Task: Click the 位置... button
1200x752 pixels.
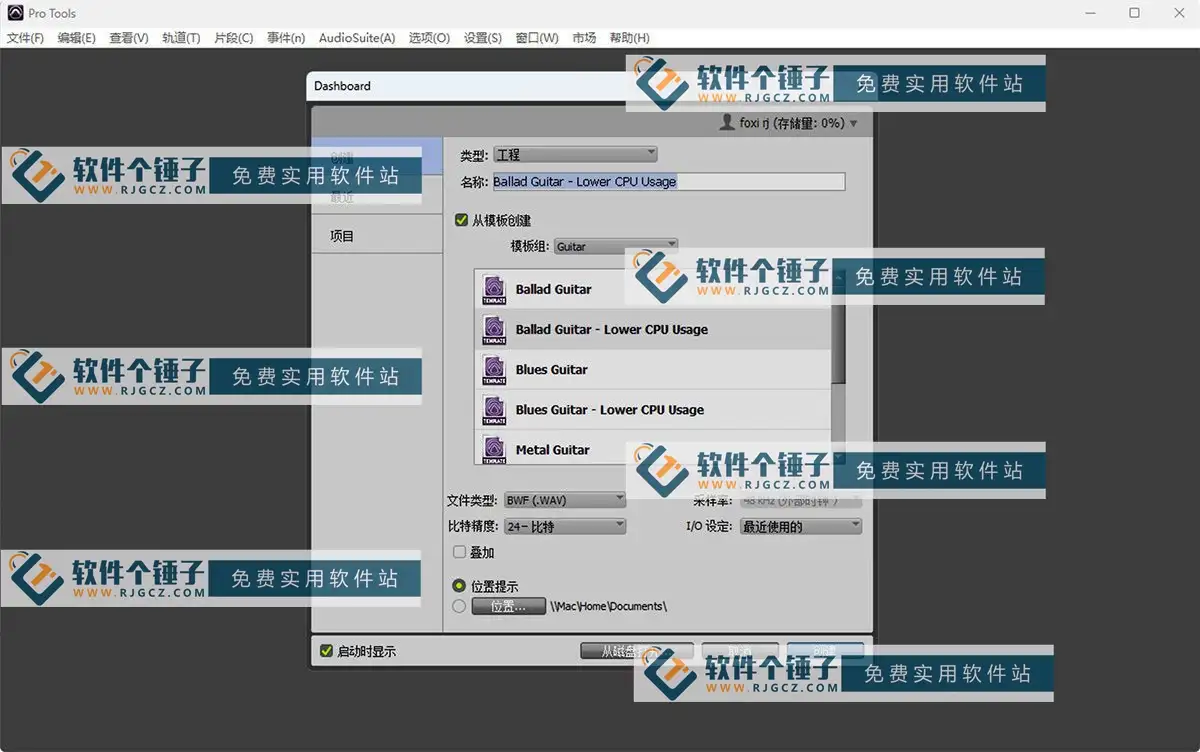Action: [x=508, y=605]
